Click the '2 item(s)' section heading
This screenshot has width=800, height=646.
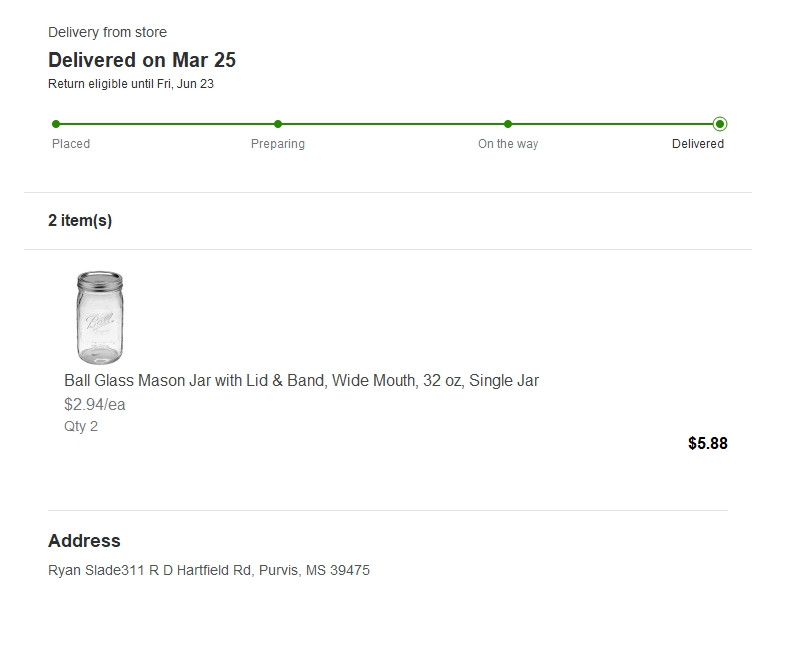click(x=80, y=221)
